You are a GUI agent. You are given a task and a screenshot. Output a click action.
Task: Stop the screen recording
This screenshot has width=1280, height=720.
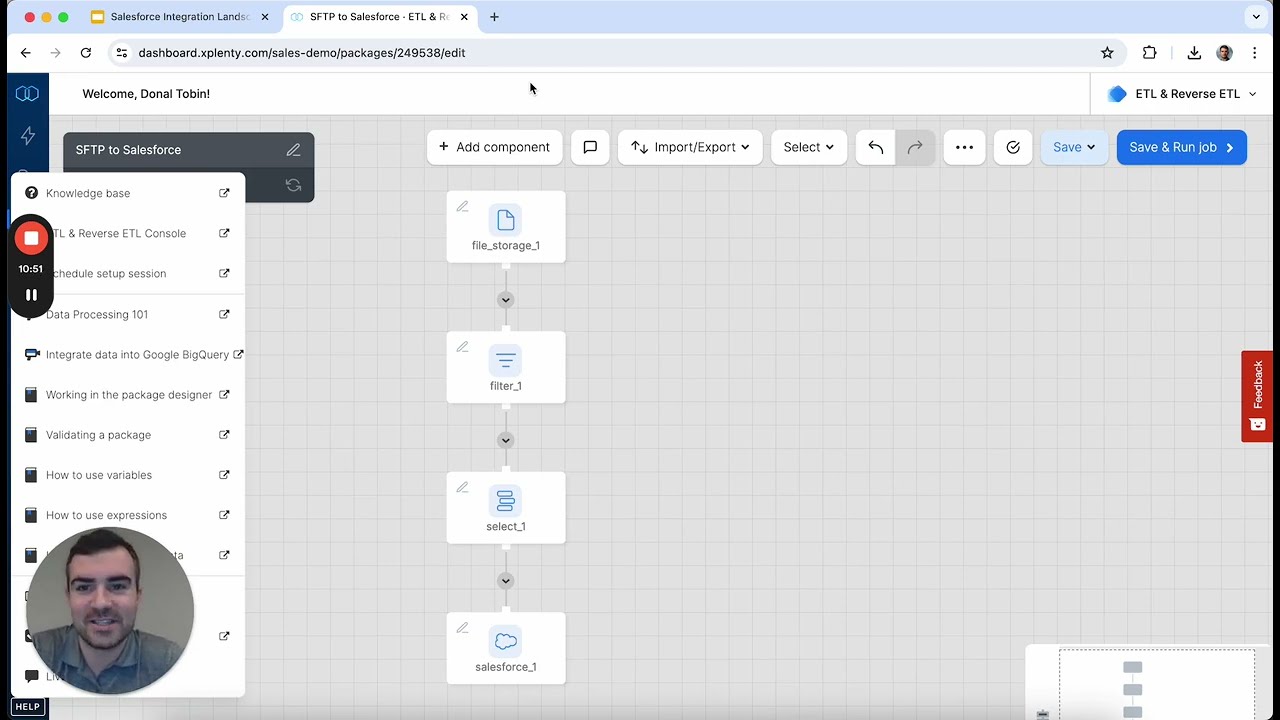click(x=31, y=238)
